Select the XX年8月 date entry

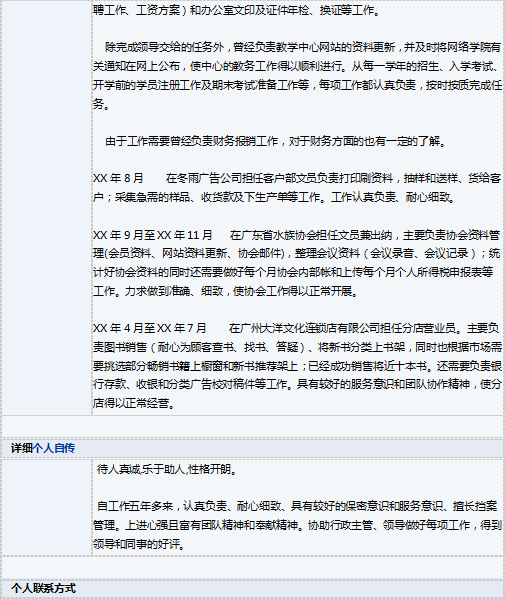(x=118, y=178)
